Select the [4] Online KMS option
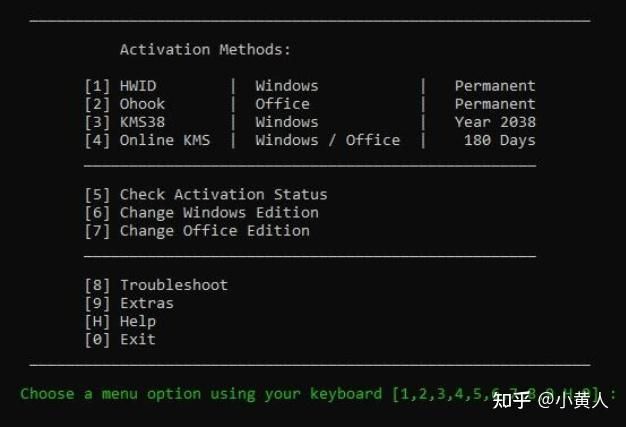The image size is (626, 427). coord(147,140)
